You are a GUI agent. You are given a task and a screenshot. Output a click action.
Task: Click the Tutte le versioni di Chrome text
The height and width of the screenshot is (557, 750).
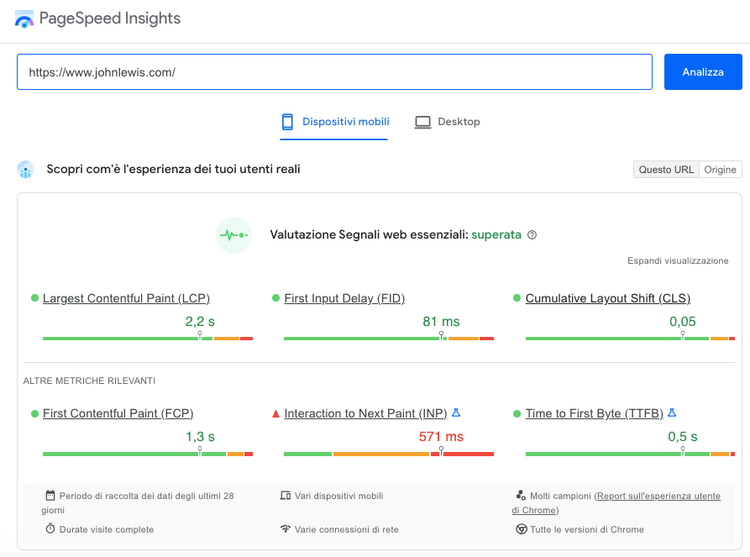pos(587,530)
